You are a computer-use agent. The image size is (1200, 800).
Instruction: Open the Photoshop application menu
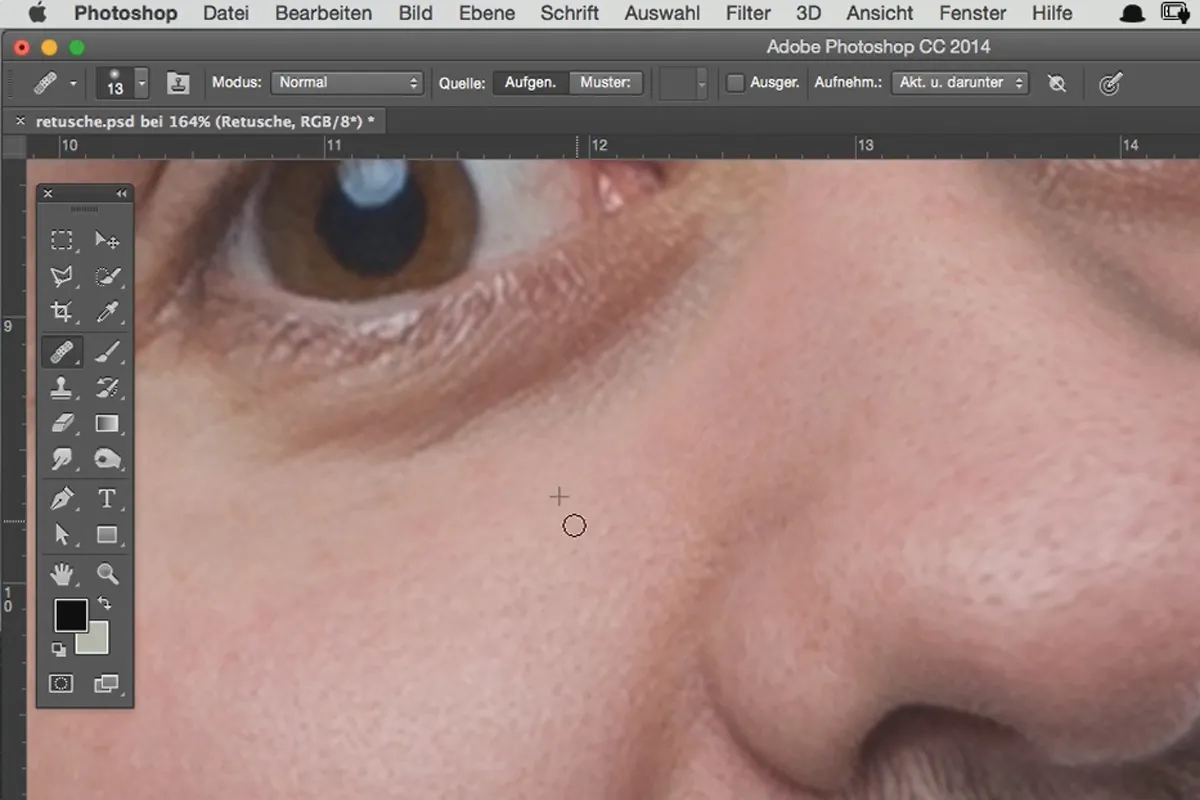point(126,14)
